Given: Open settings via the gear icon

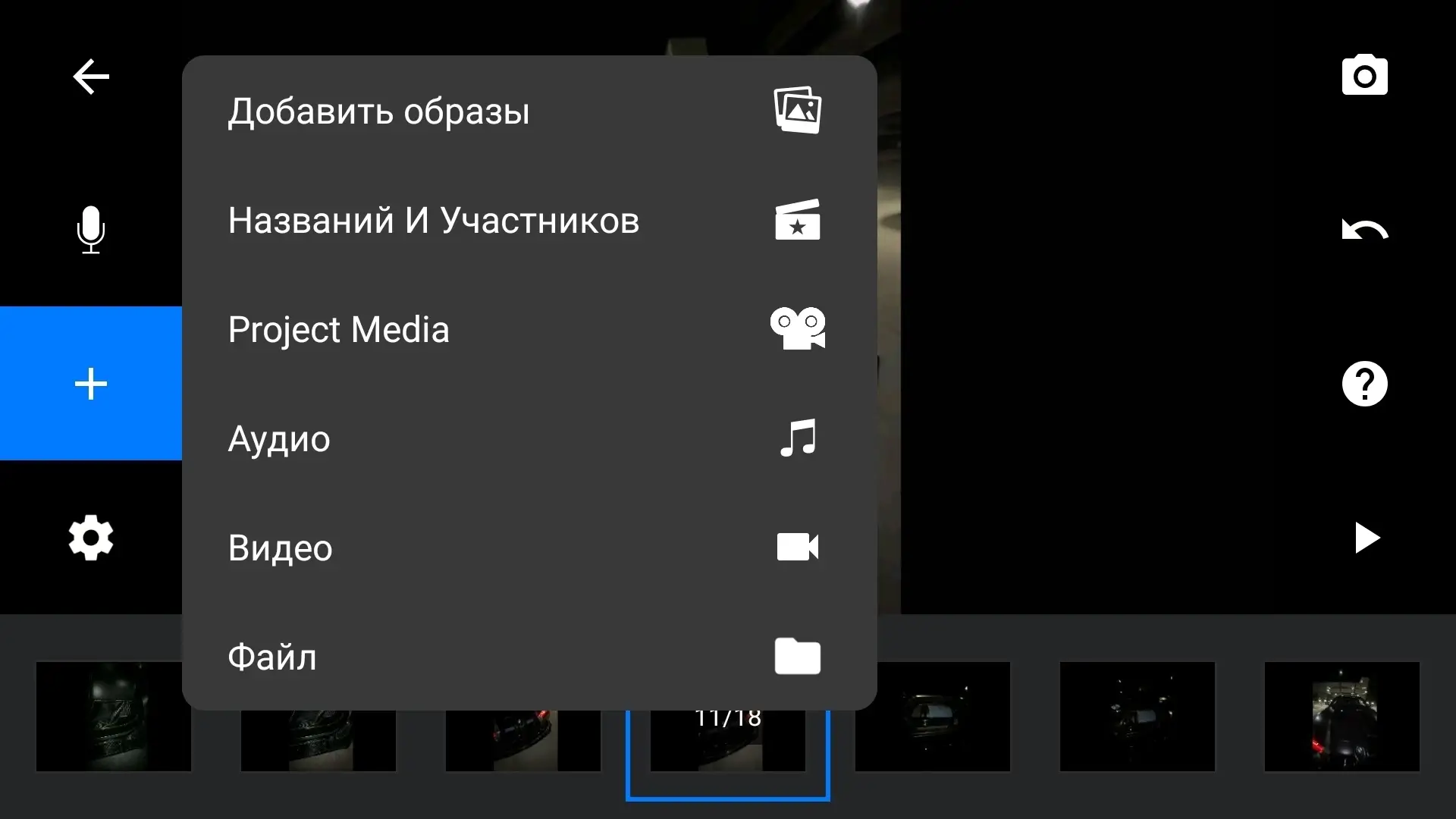Looking at the screenshot, I should (91, 538).
